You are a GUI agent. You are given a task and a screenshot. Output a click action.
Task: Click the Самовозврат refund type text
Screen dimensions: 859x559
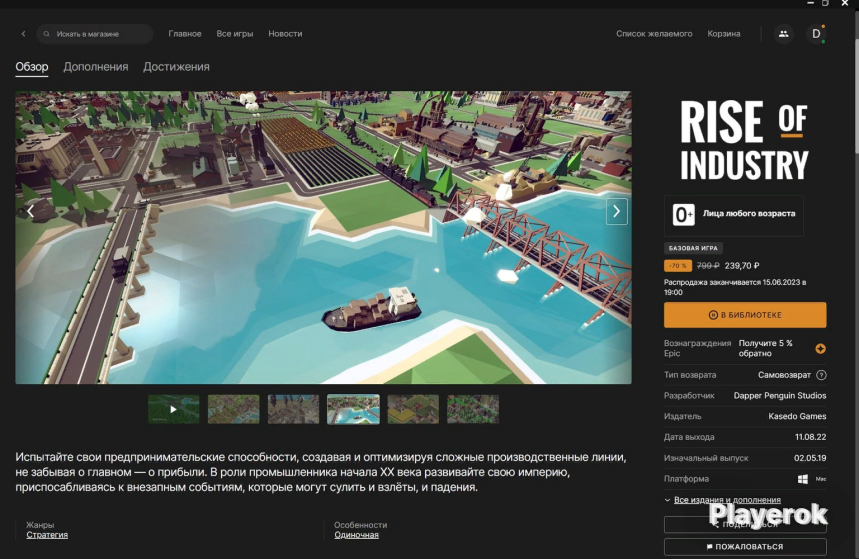(x=784, y=375)
